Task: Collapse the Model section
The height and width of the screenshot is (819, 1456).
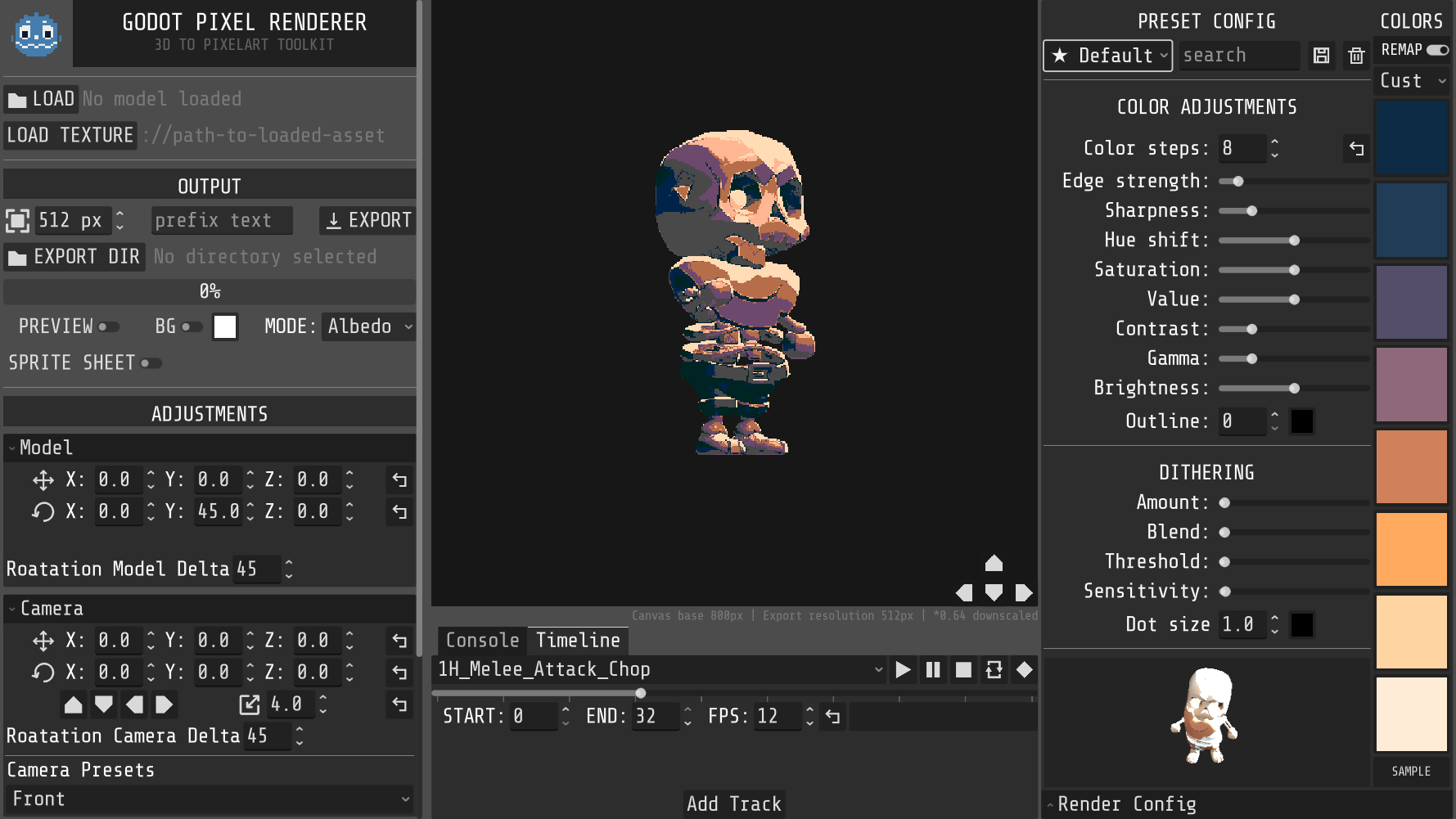Action: 210,448
